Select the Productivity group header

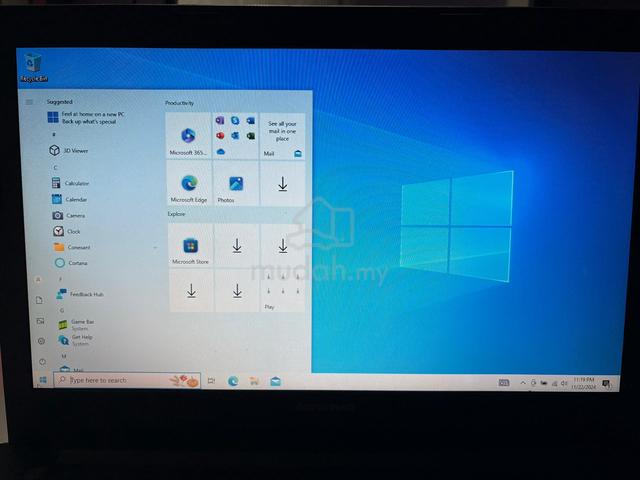[180, 103]
